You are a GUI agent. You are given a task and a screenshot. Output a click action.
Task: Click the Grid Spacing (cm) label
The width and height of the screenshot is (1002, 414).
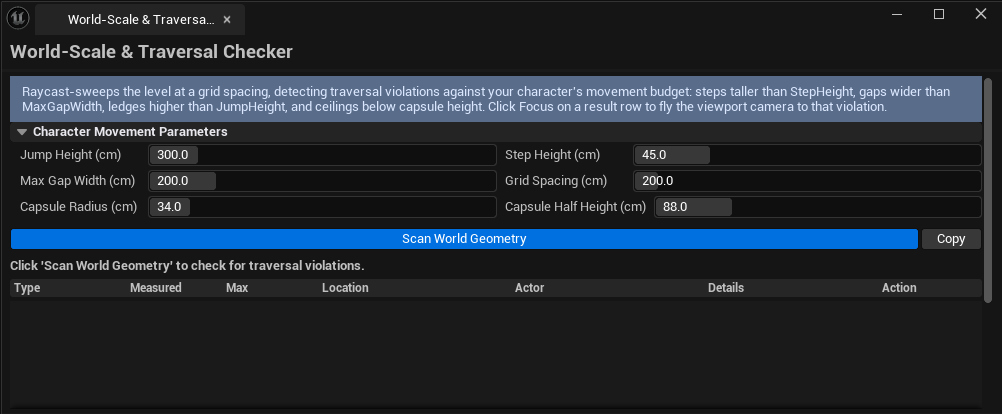coord(556,181)
